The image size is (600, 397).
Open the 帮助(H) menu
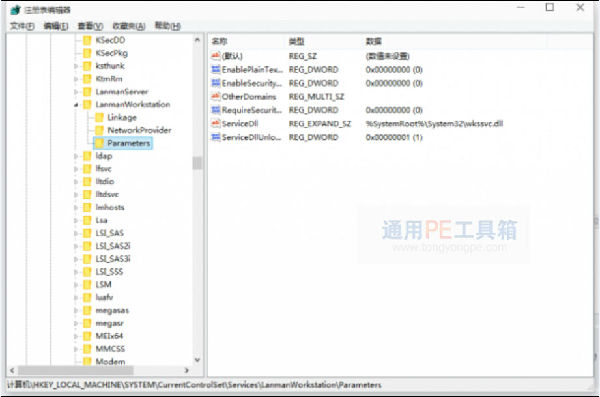coord(168,26)
